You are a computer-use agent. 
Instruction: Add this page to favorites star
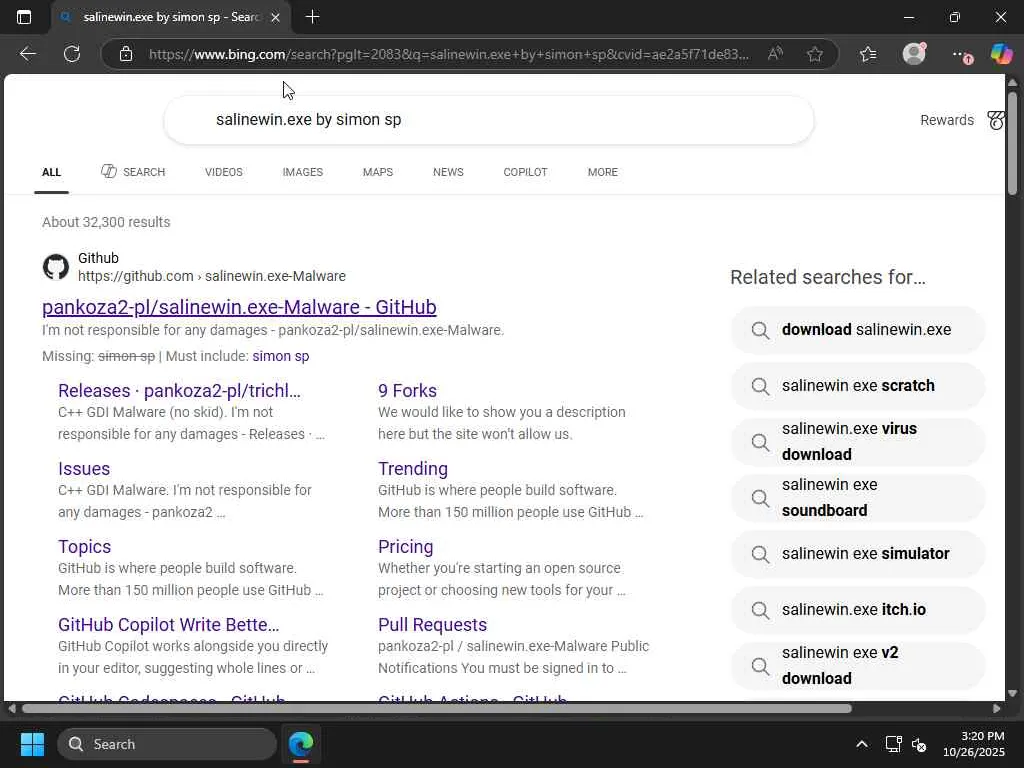[814, 54]
